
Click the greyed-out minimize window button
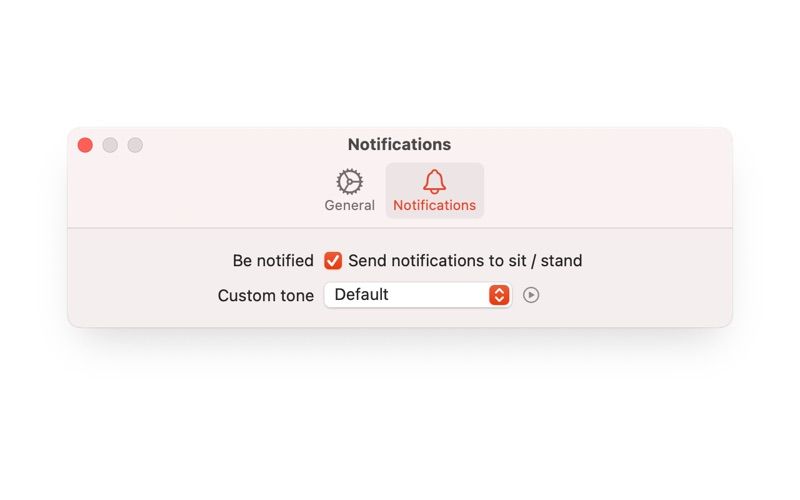pos(110,145)
